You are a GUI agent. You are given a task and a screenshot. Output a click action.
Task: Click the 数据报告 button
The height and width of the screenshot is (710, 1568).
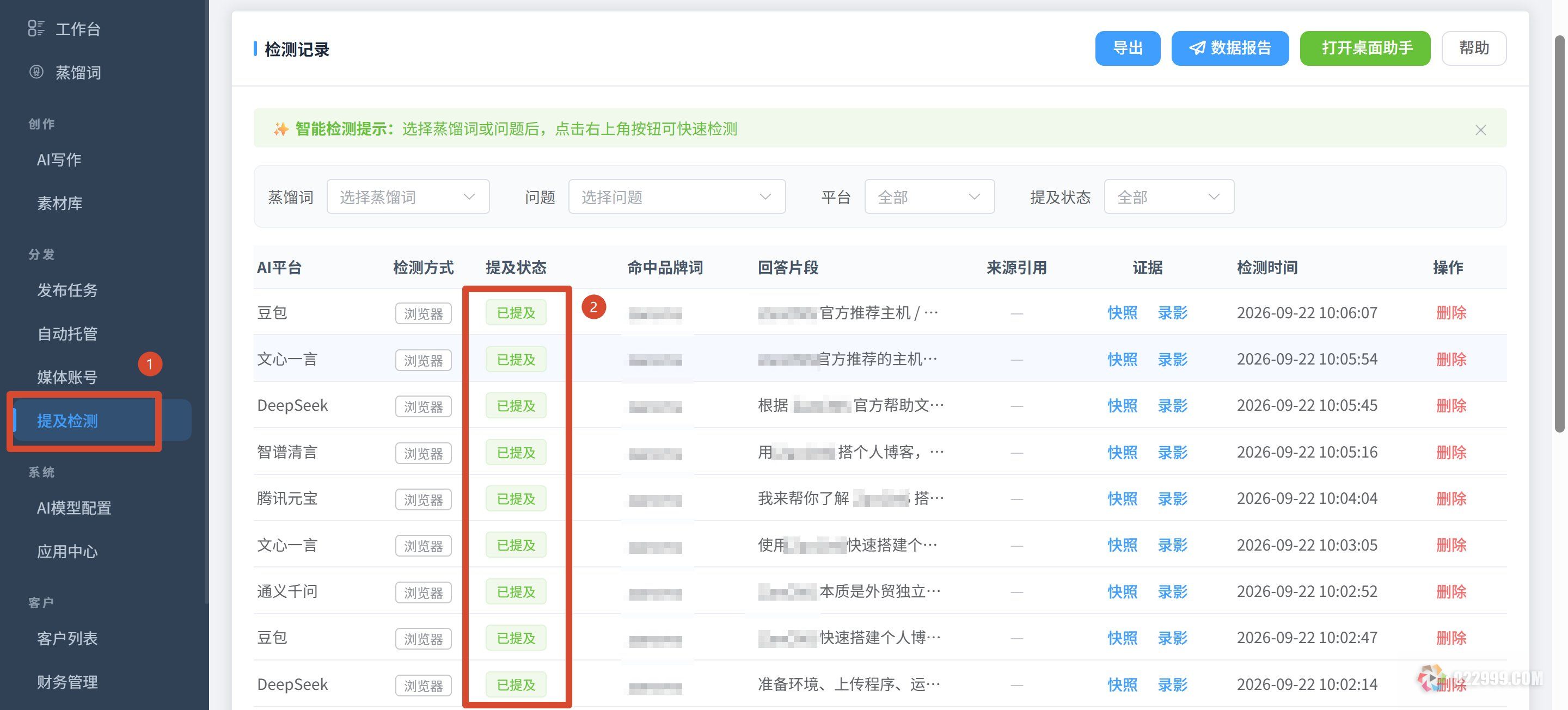coord(1229,48)
